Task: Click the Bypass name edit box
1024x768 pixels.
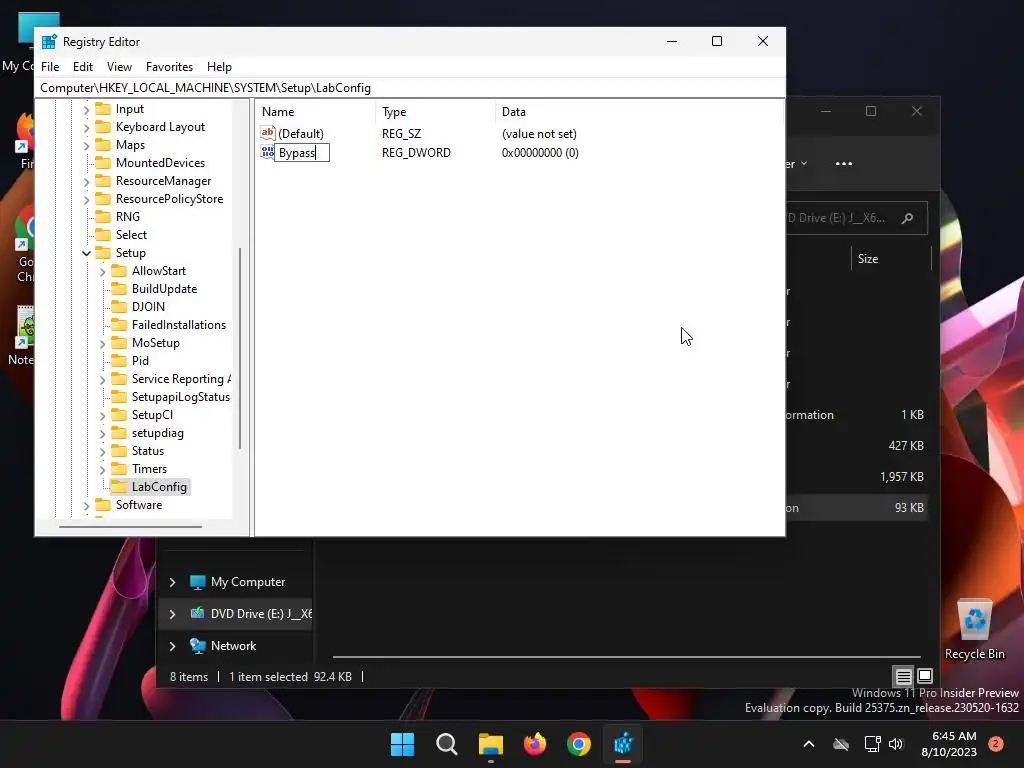Action: (x=302, y=153)
